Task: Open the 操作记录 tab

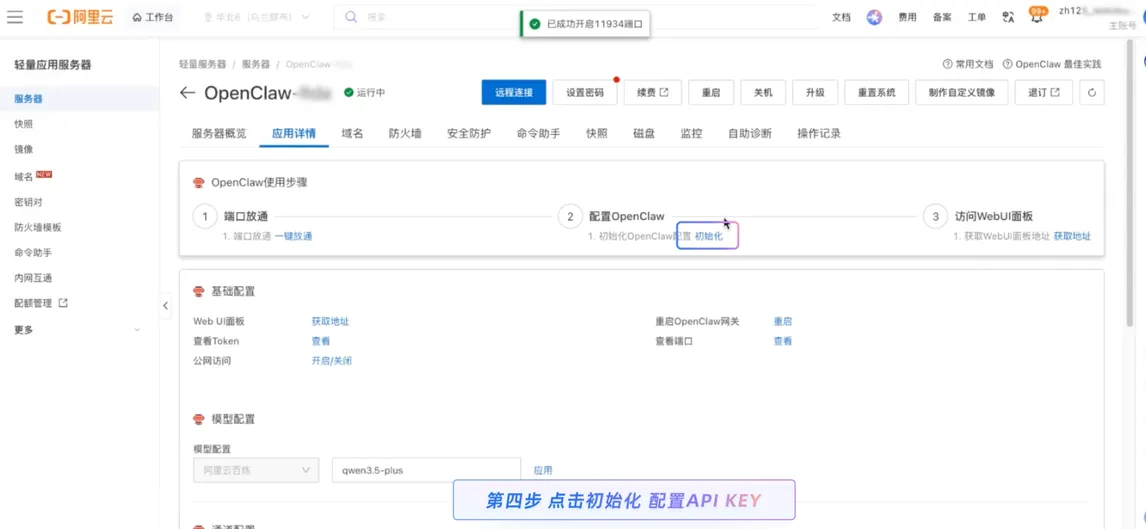Action: coord(819,134)
